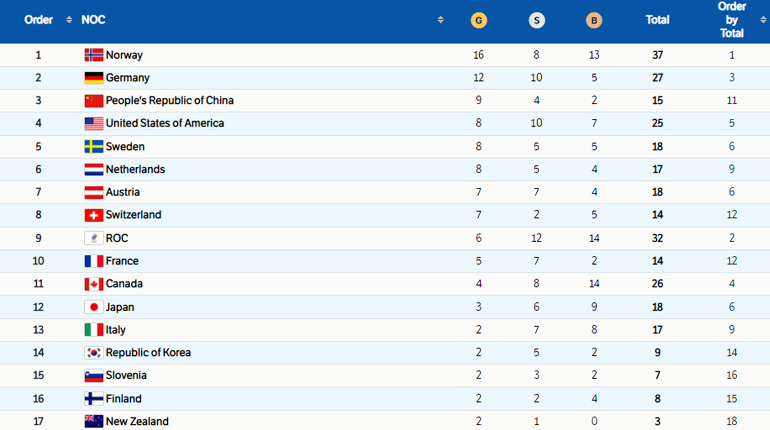
Task: Select the Finland country name
Action: [x=124, y=398]
